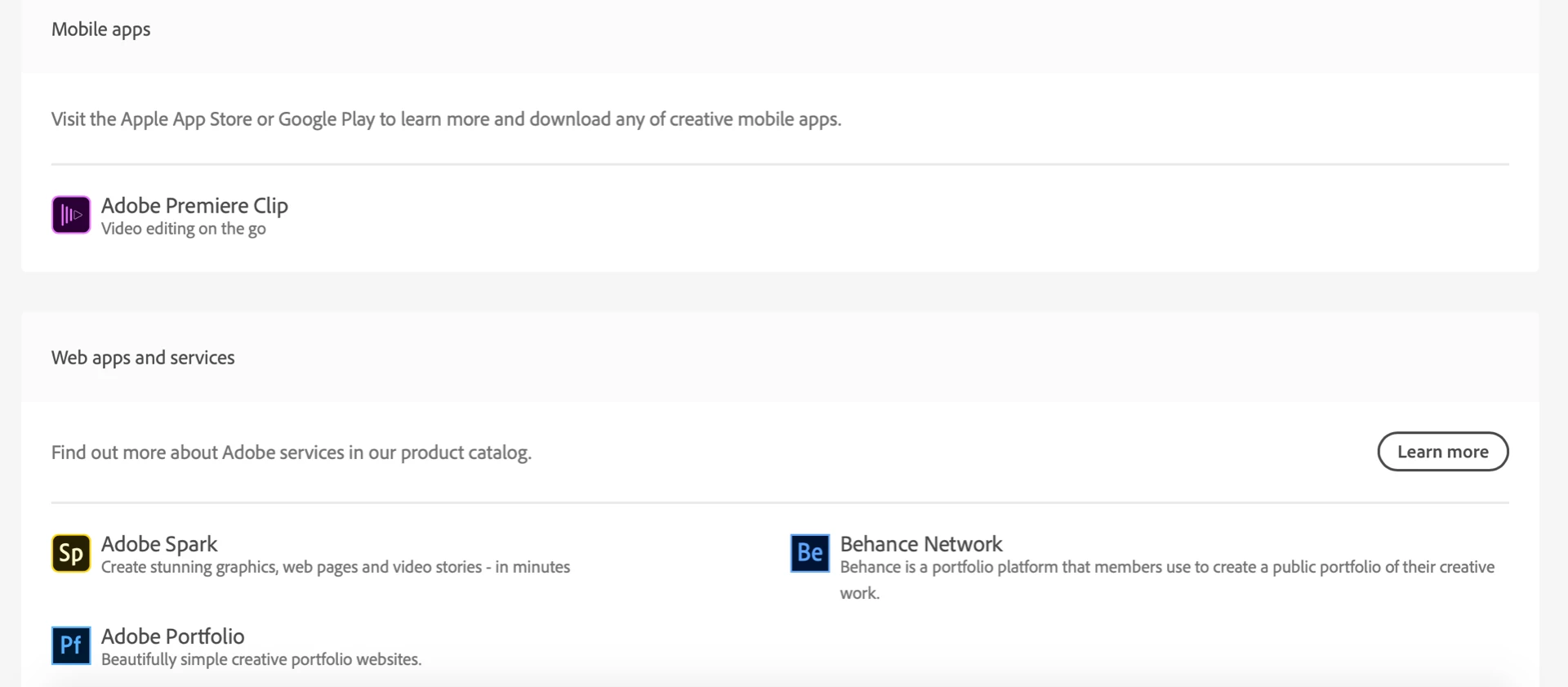Click the 'Behance is a portfolio platform' description
The height and width of the screenshot is (687, 1568).
click(x=1168, y=580)
